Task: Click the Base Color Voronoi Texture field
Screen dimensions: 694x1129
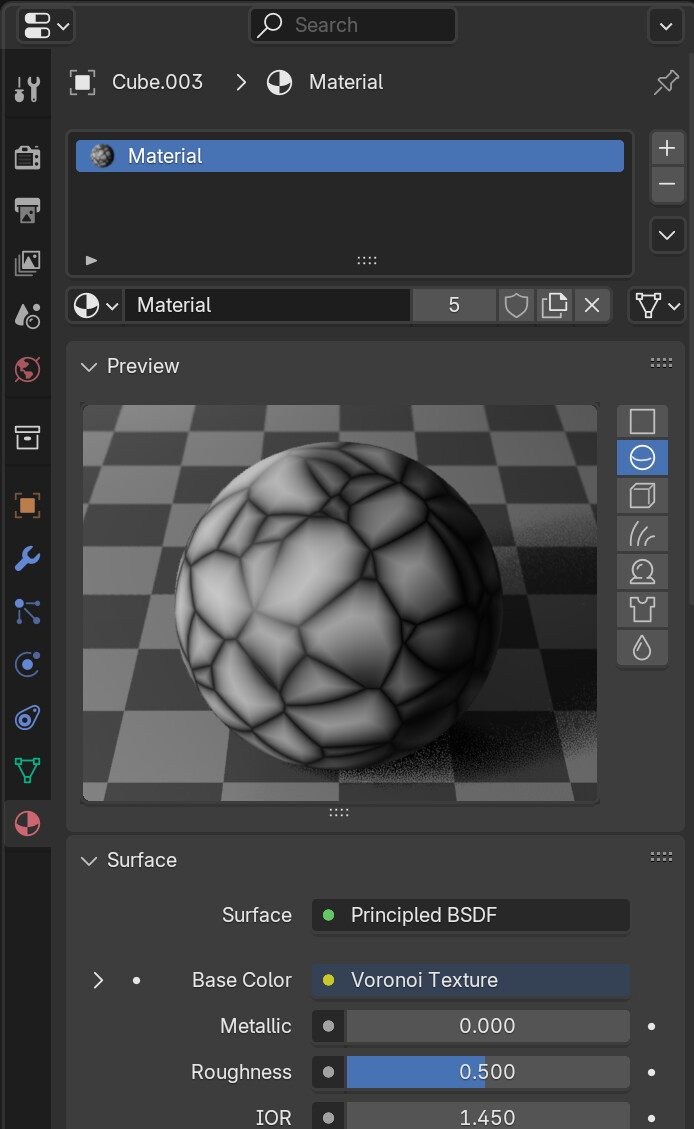Action: pyautogui.click(x=471, y=980)
